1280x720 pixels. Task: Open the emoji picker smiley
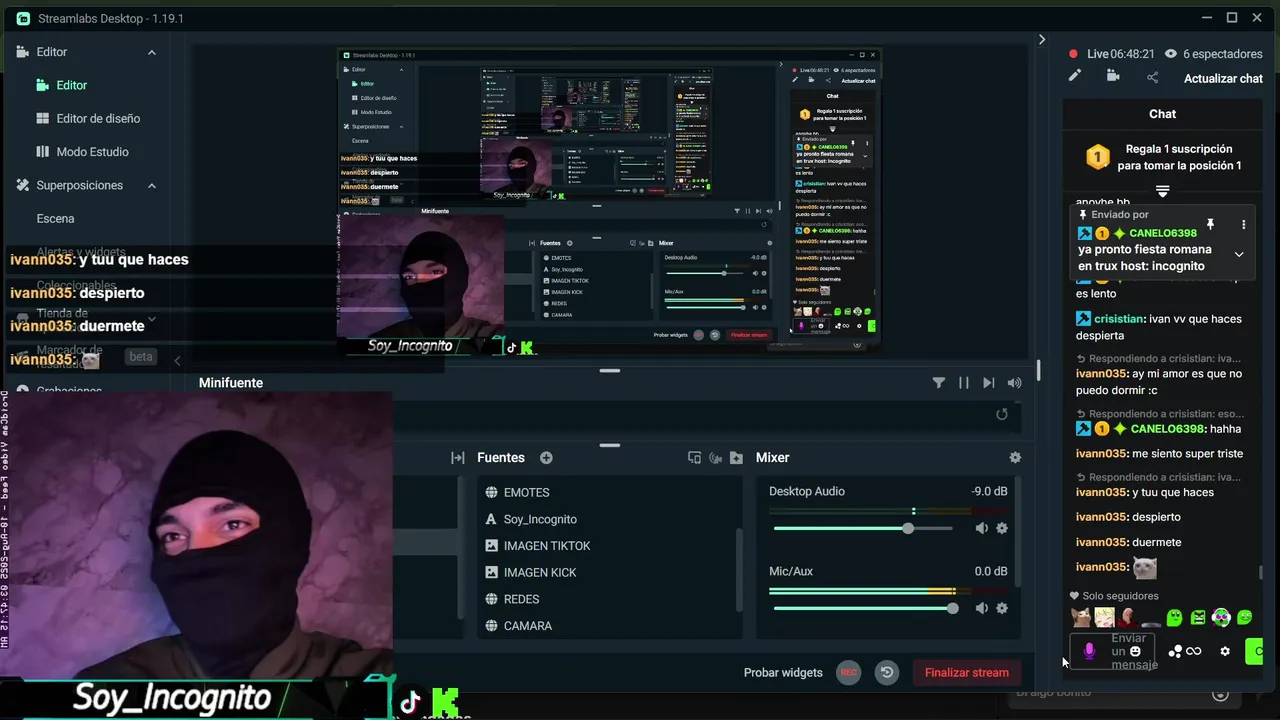pyautogui.click(x=1135, y=651)
